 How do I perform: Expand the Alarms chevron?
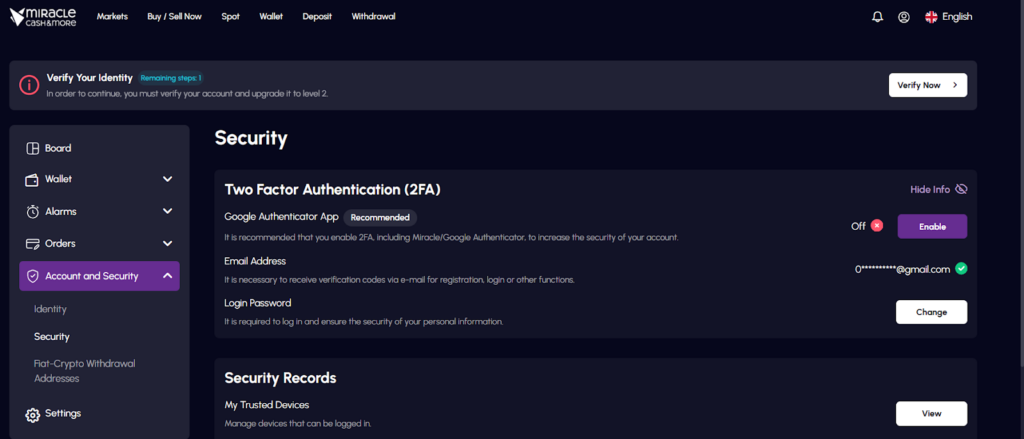[168, 211]
